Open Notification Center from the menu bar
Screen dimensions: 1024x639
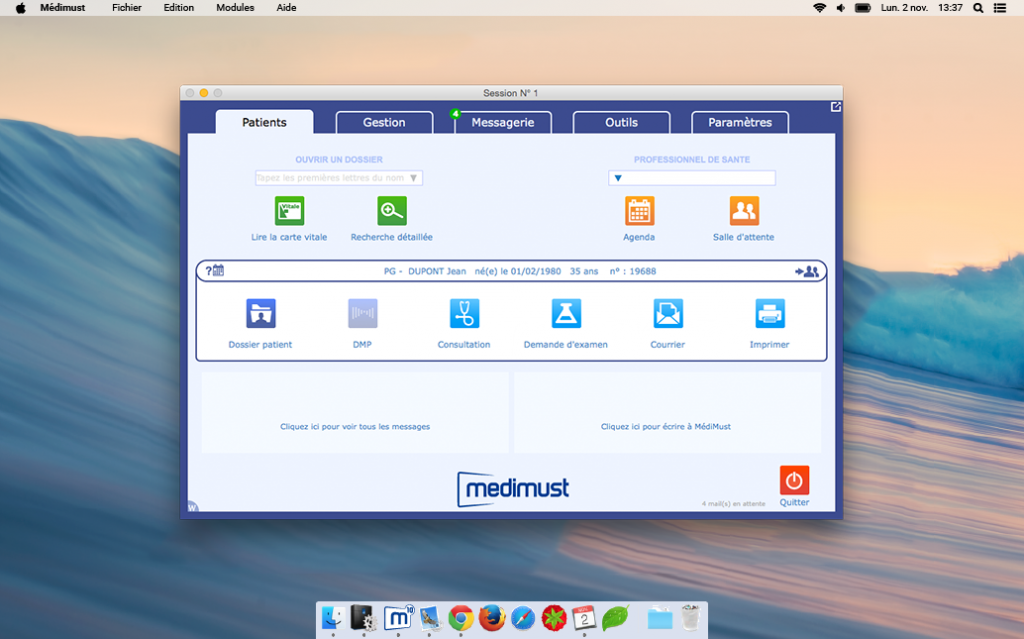click(x=1000, y=8)
